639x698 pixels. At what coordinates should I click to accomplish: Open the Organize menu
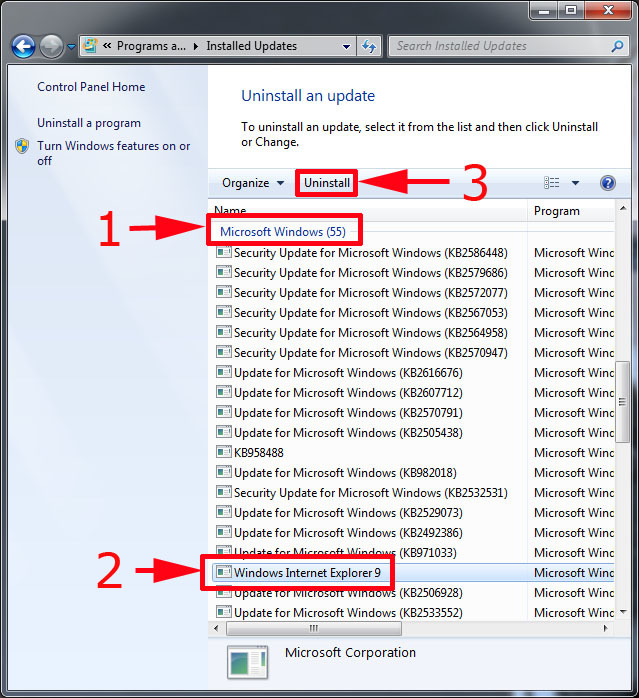coord(252,183)
